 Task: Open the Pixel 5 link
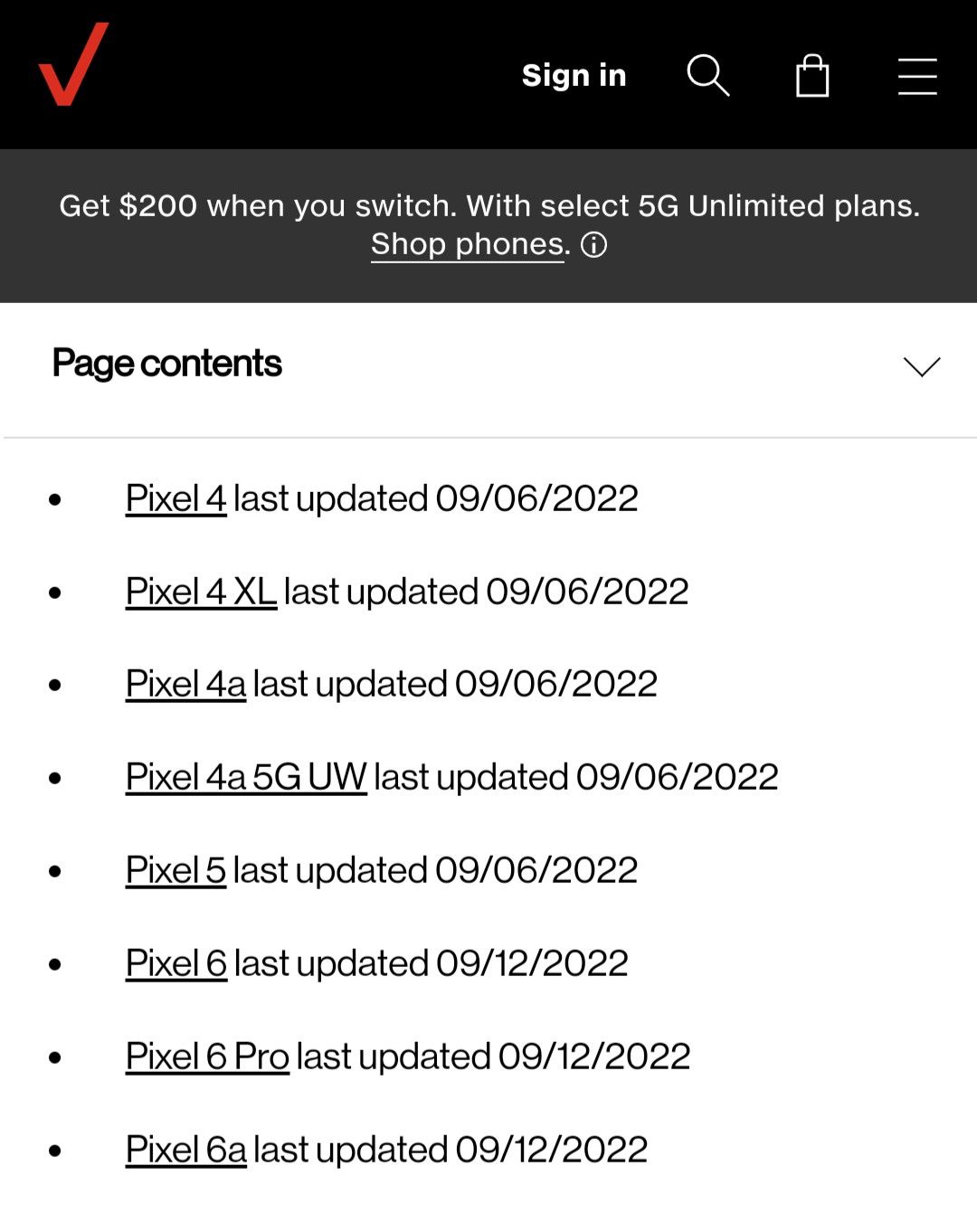(x=175, y=870)
